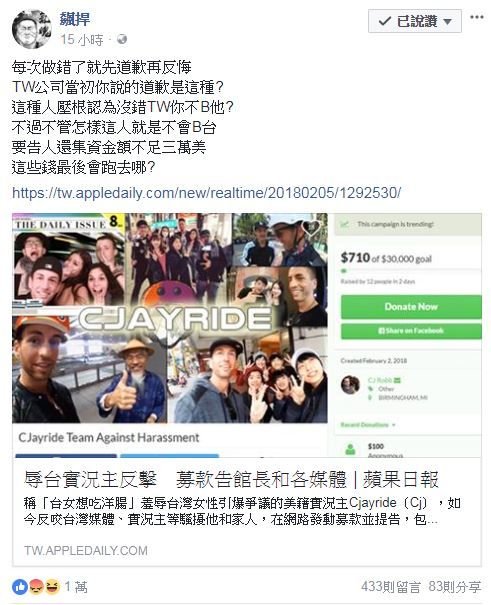Click the blue Like reaction icon
This screenshot has height=605, width=491.
(20, 587)
